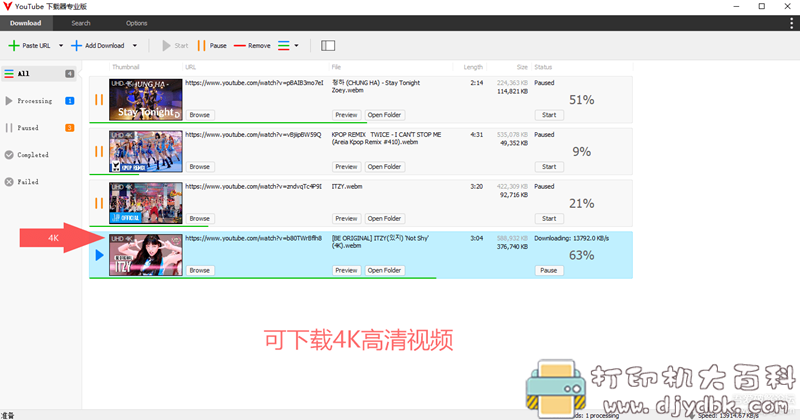Click the pause icon of TWICE remix row

point(99,151)
